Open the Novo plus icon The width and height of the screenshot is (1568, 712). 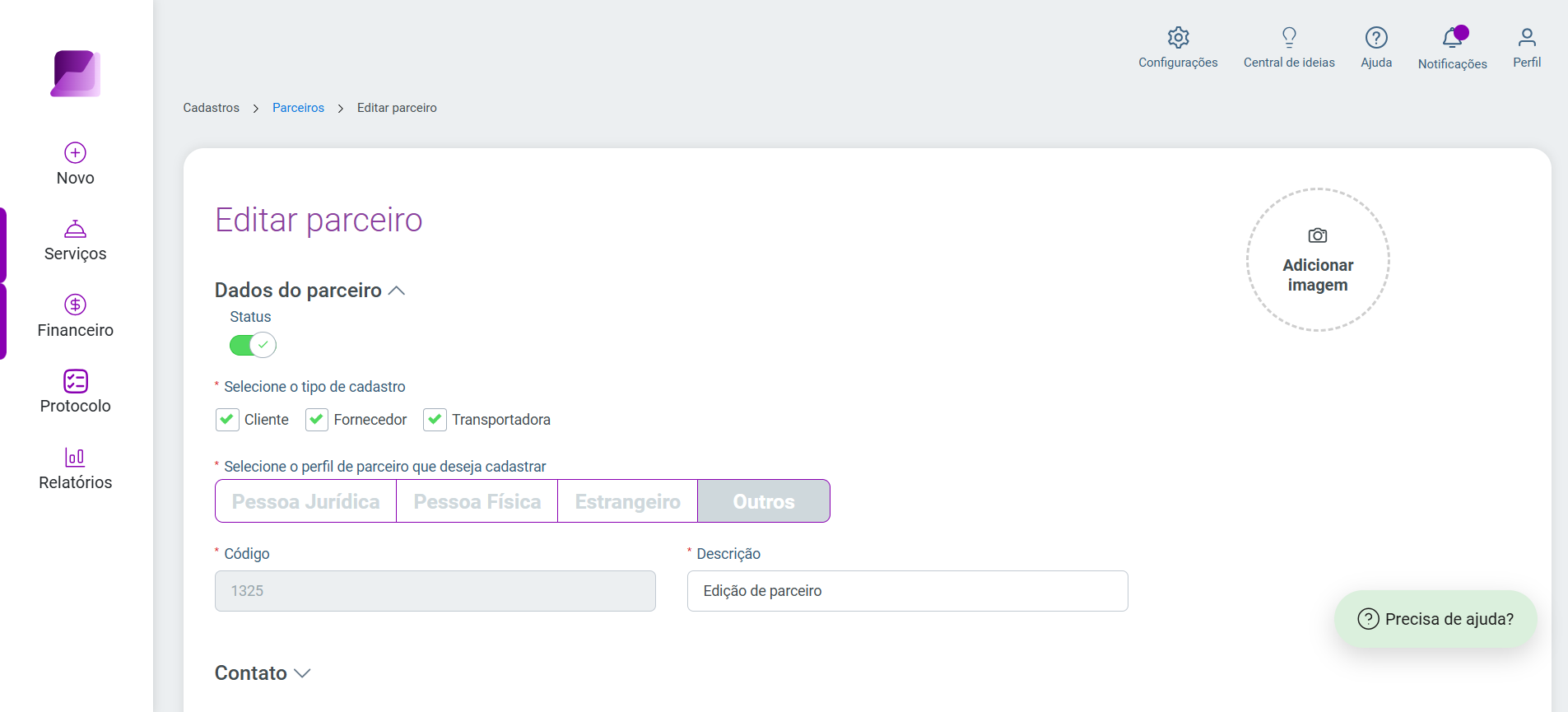point(75,152)
